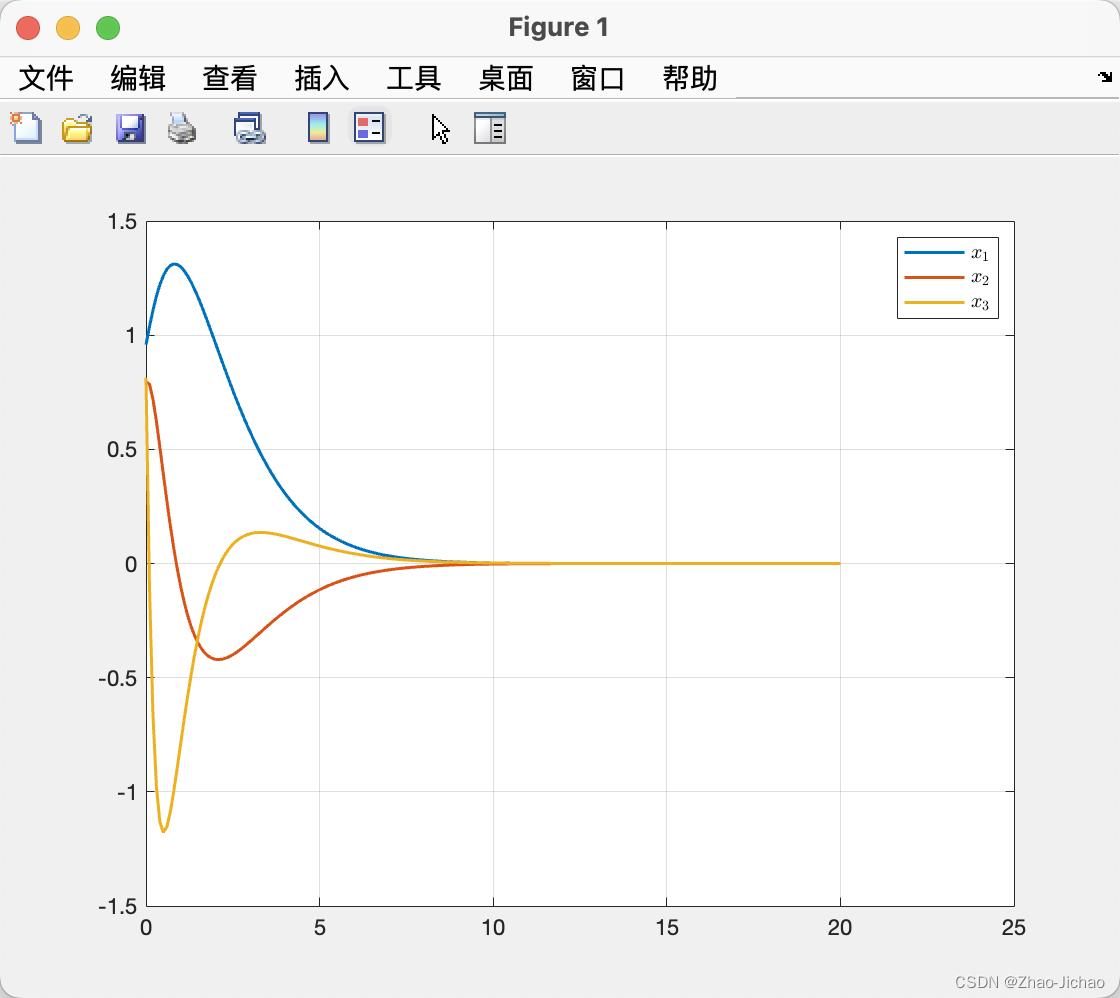Click the x-axis tick label 15
1120x998 pixels.
666,927
